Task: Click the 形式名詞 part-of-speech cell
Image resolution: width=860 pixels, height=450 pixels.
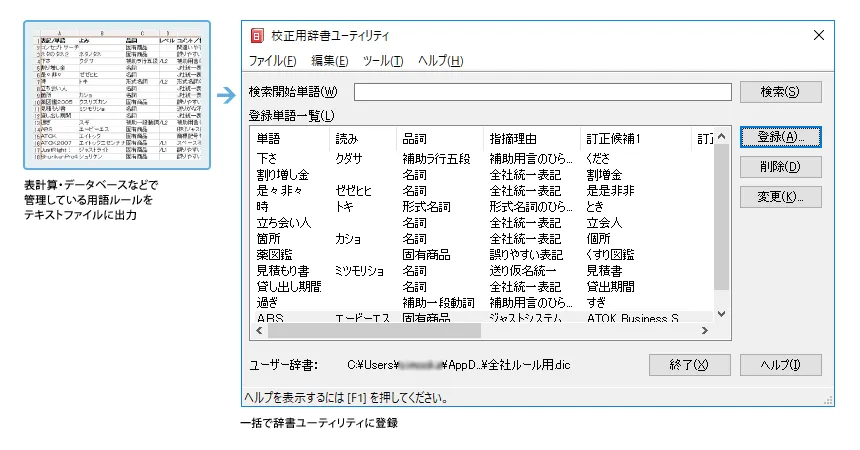Action: (x=426, y=207)
